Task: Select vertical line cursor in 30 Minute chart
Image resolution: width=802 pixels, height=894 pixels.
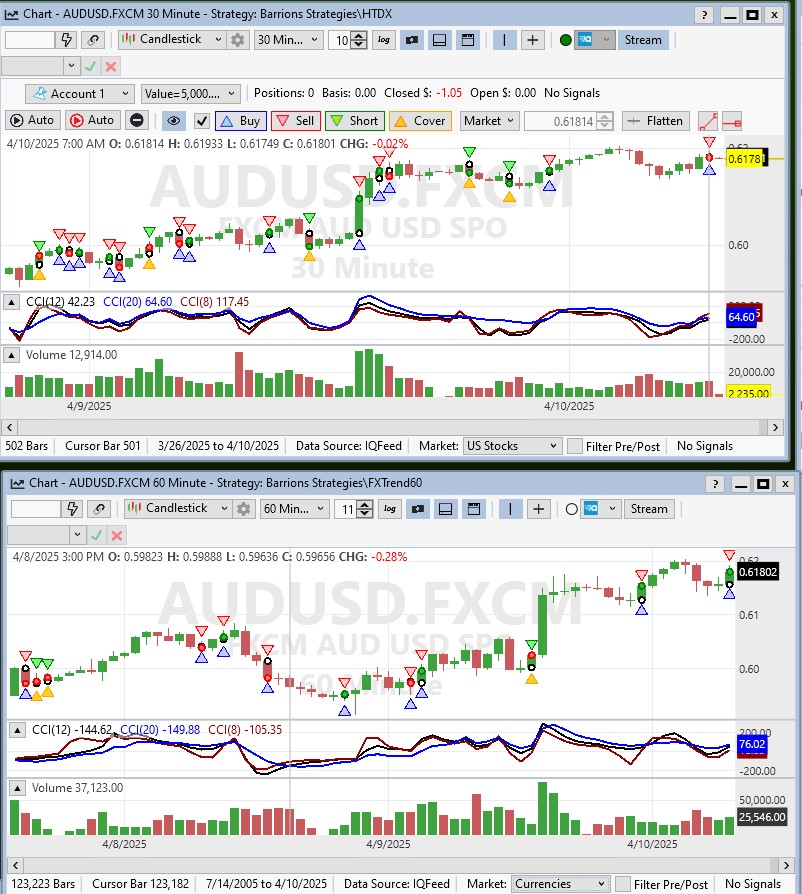Action: (504, 40)
